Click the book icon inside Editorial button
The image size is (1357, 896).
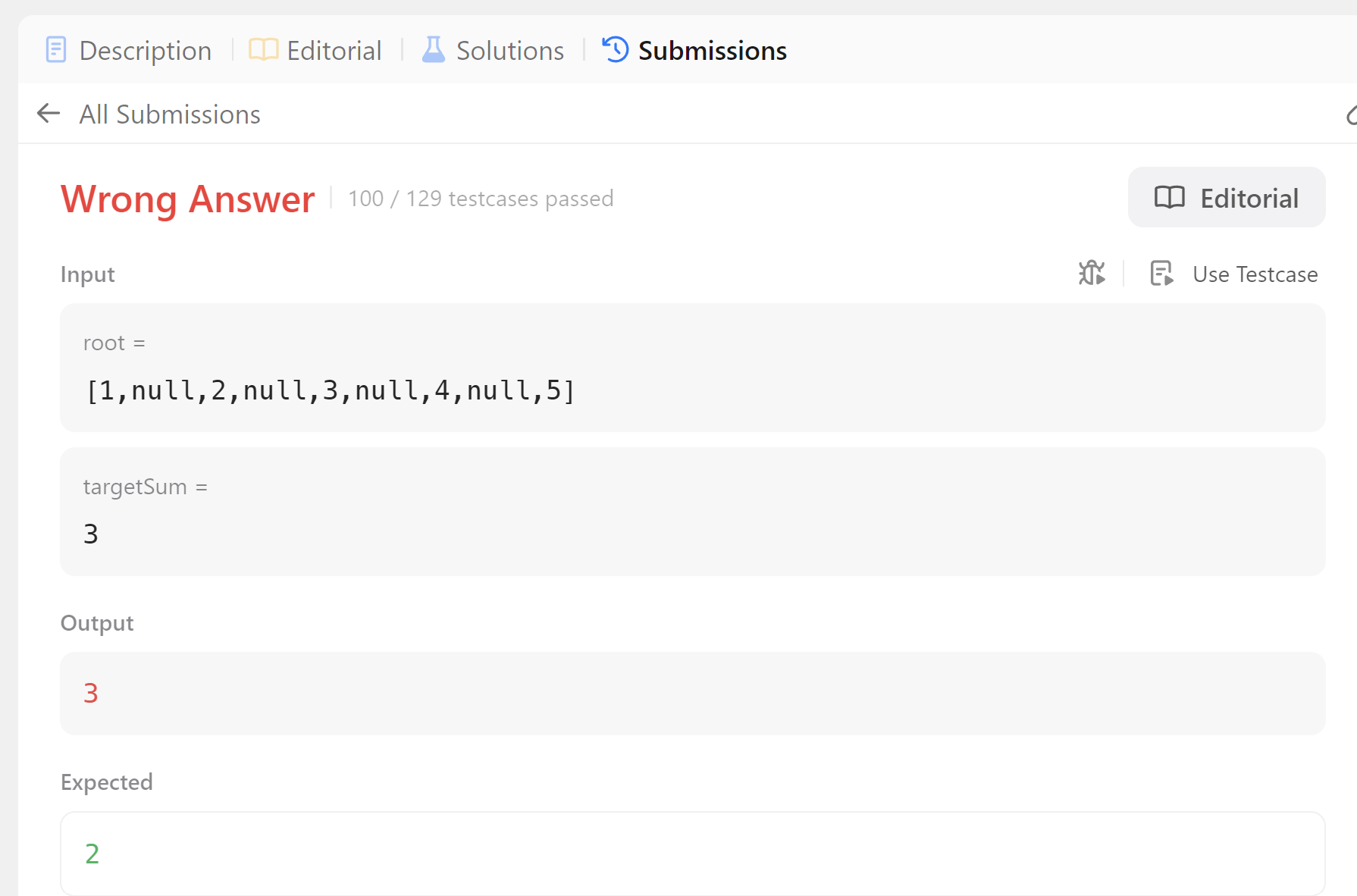click(1169, 197)
